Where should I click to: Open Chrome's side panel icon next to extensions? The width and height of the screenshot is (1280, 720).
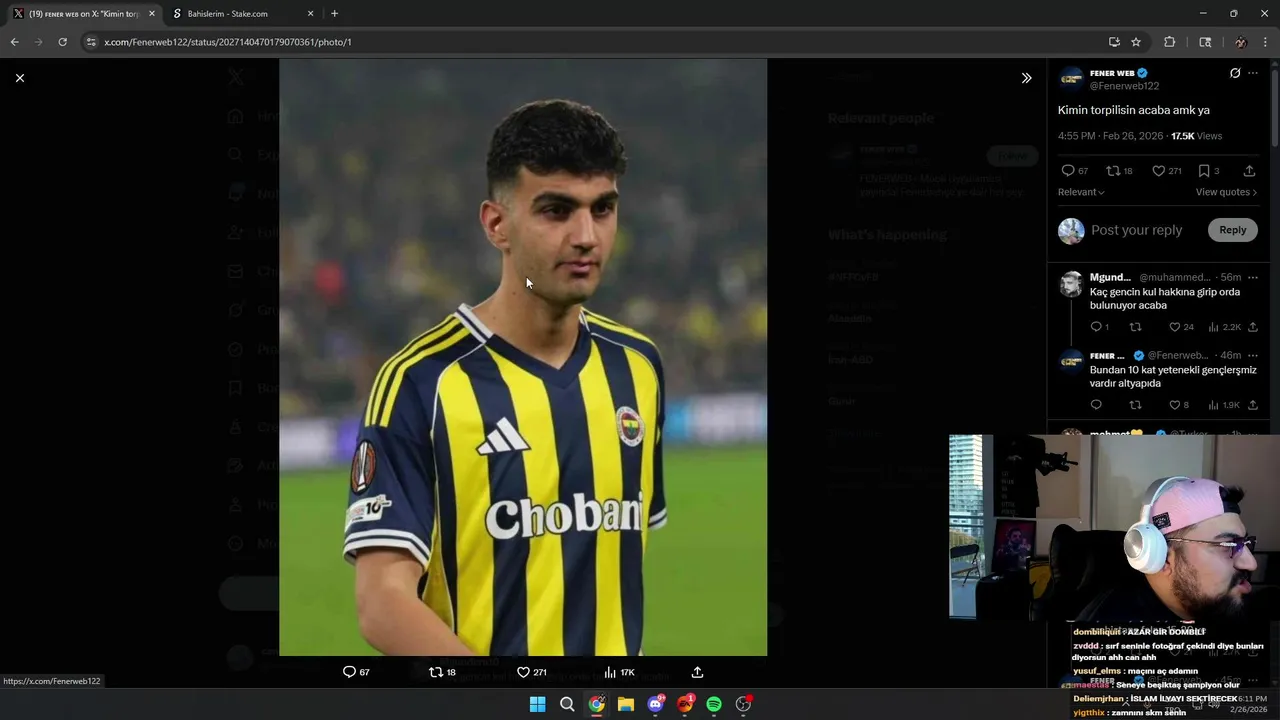point(1205,42)
